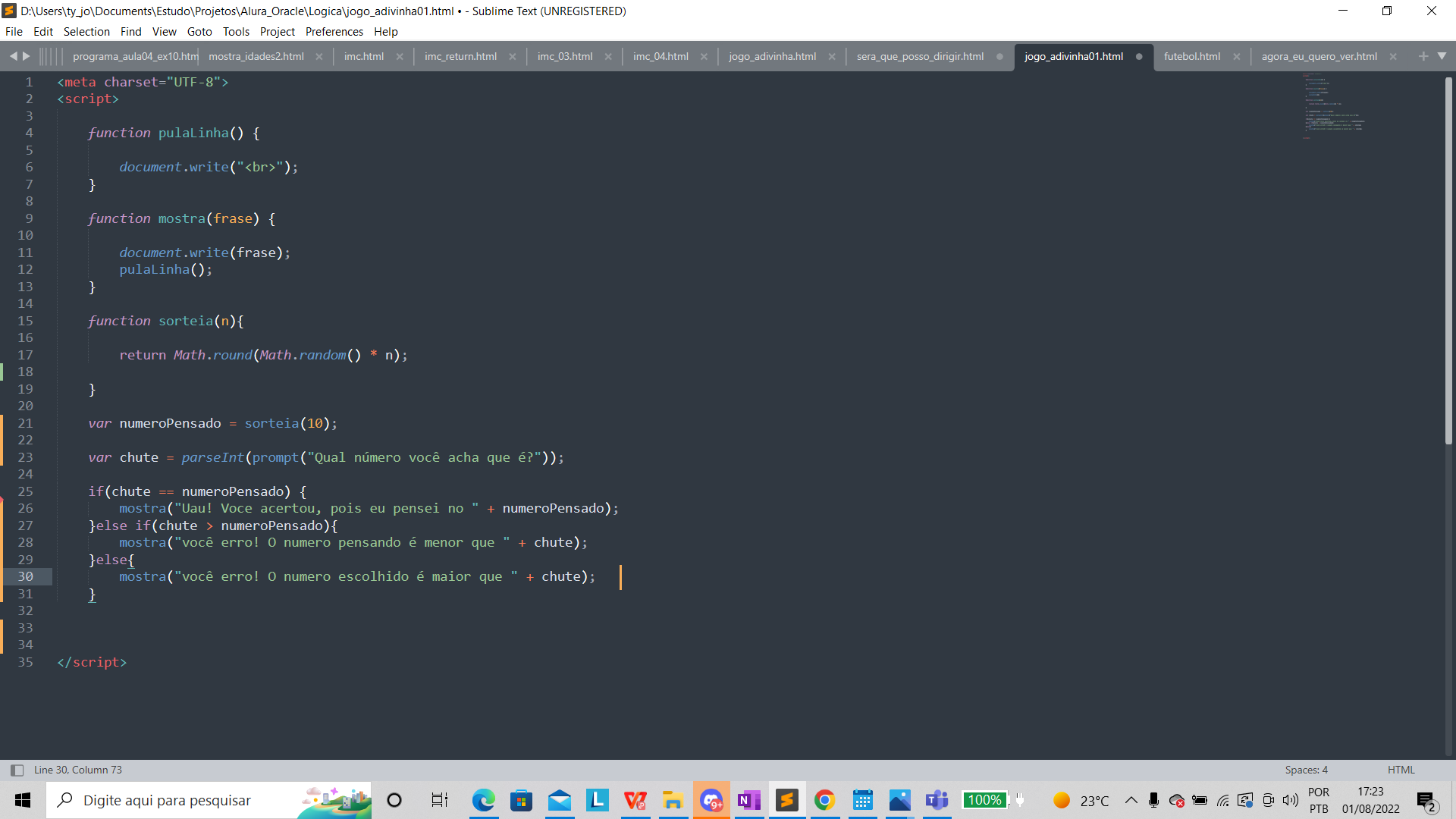The image size is (1456, 819).
Task: Toggle the side bar panel switcher icon
Action: [17, 770]
